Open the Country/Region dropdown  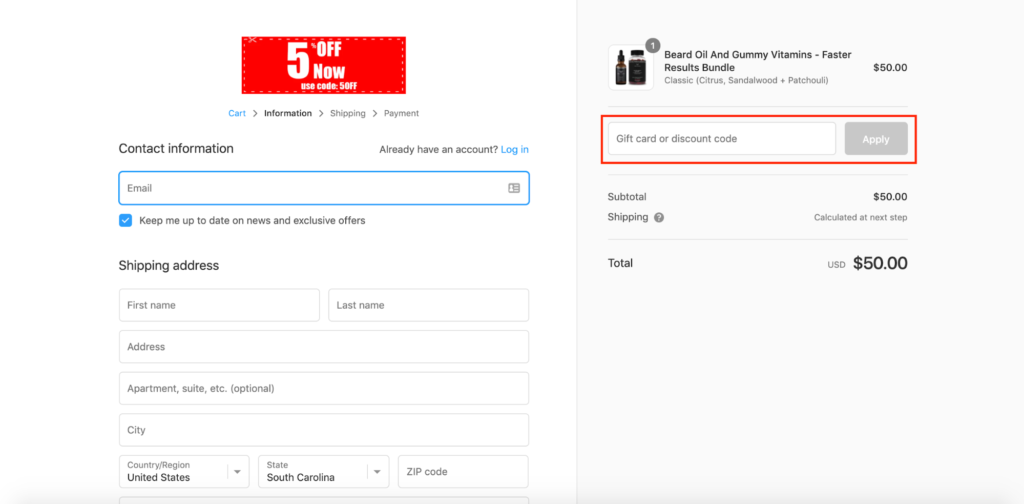[x=184, y=471]
